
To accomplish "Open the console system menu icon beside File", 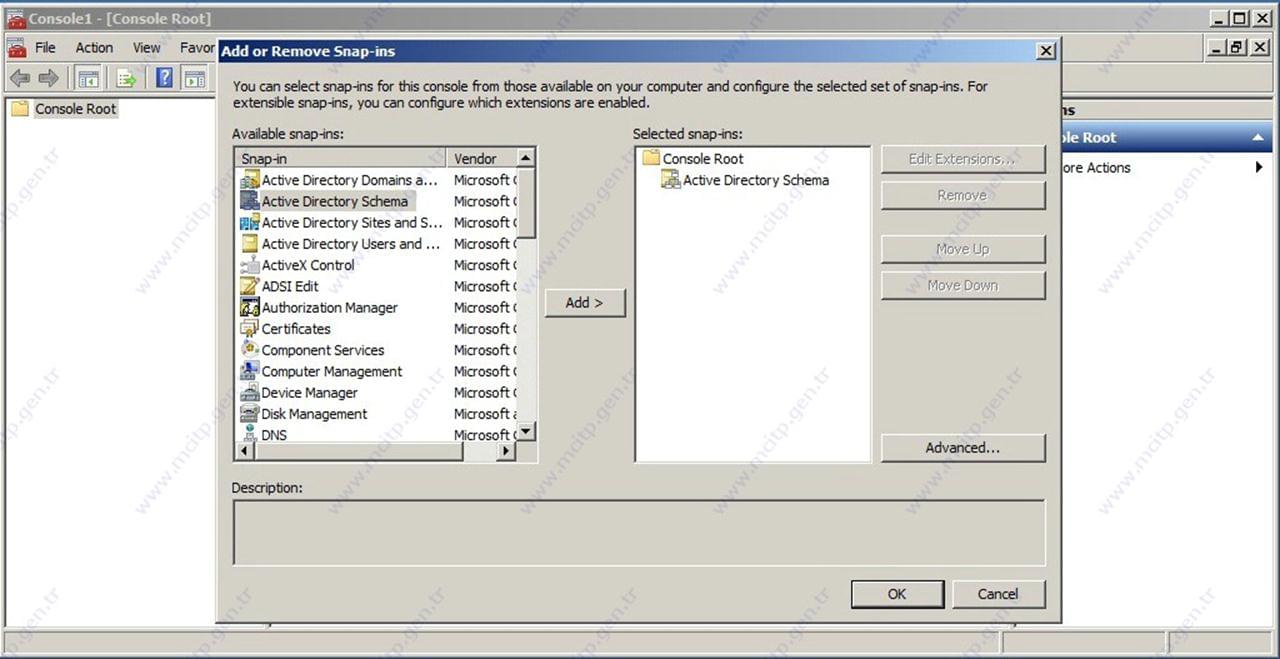I will (x=16, y=47).
